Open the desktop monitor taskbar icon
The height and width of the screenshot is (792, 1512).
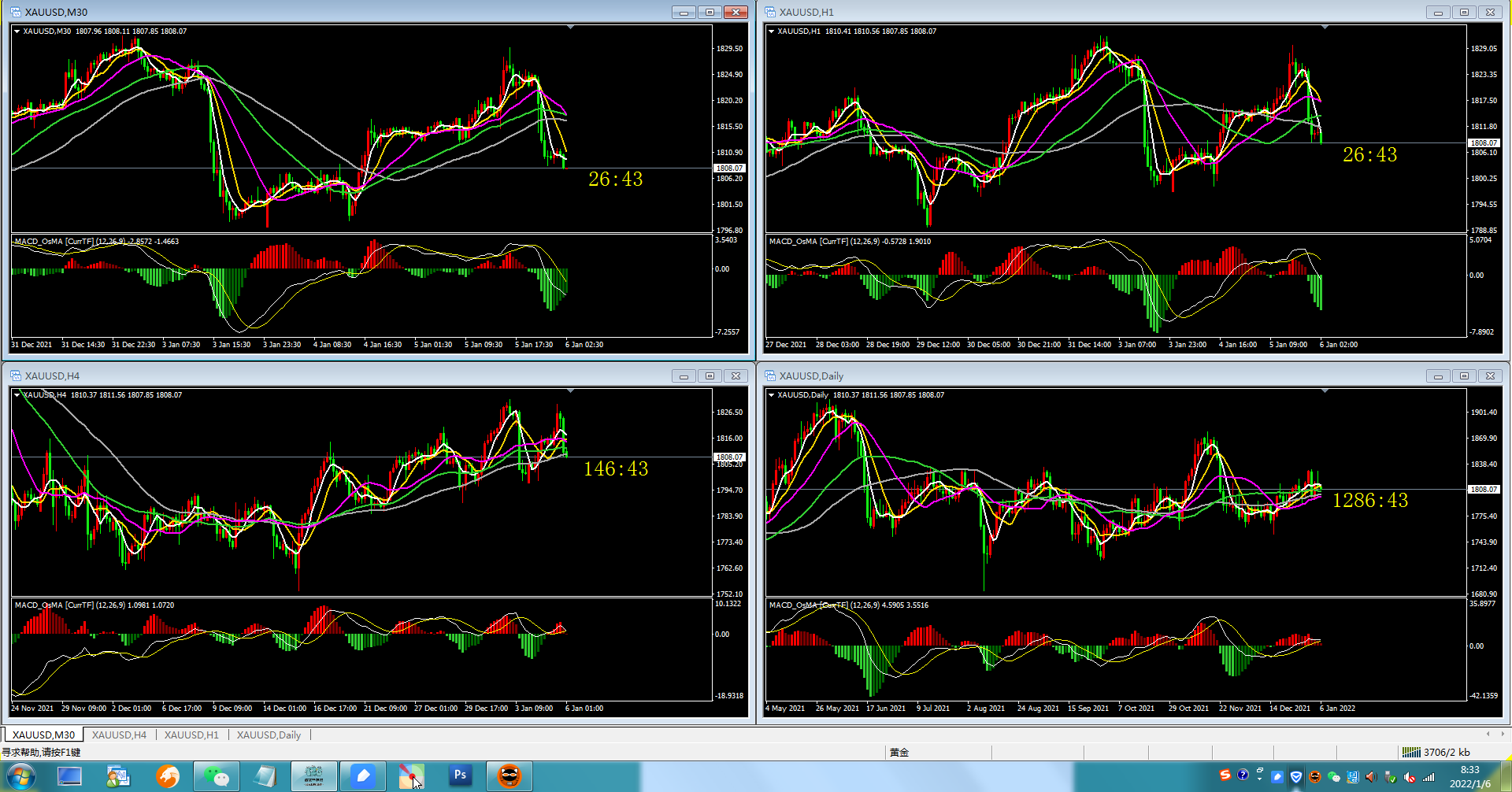pos(69,776)
